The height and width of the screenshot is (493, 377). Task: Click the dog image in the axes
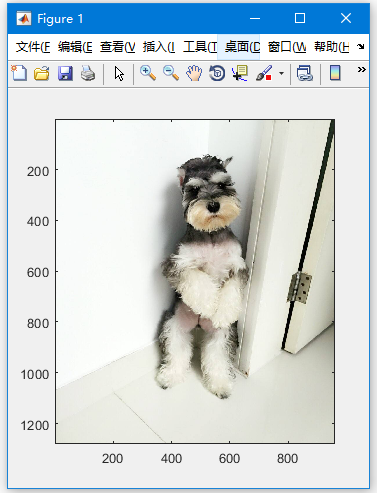pos(195,281)
